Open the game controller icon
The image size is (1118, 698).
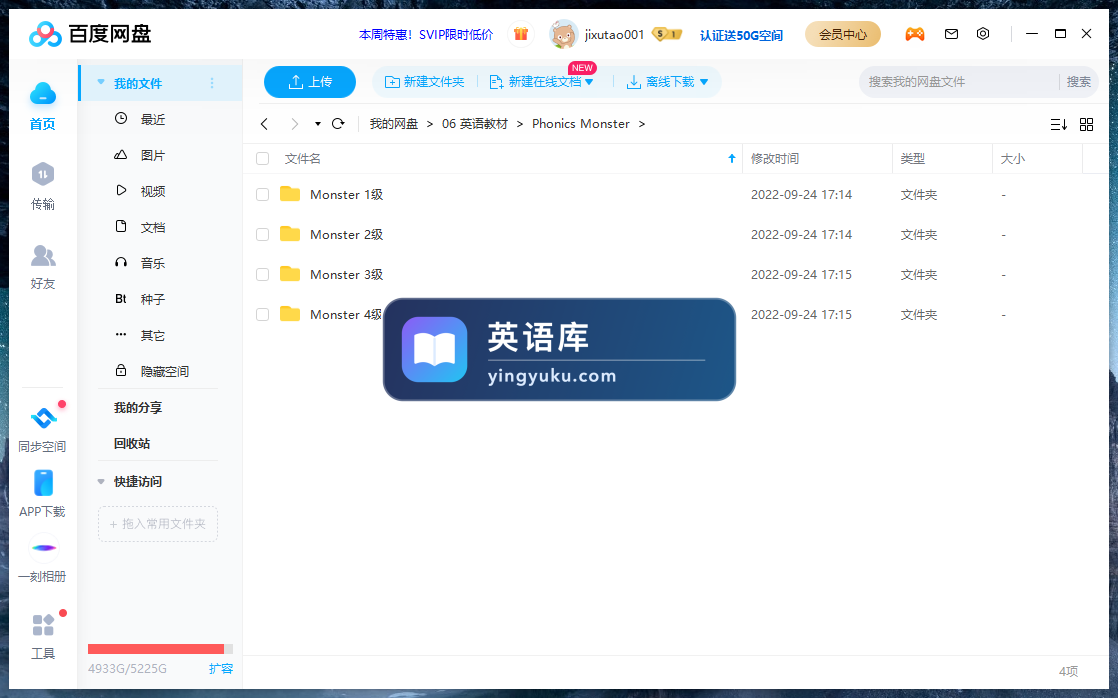pos(915,34)
